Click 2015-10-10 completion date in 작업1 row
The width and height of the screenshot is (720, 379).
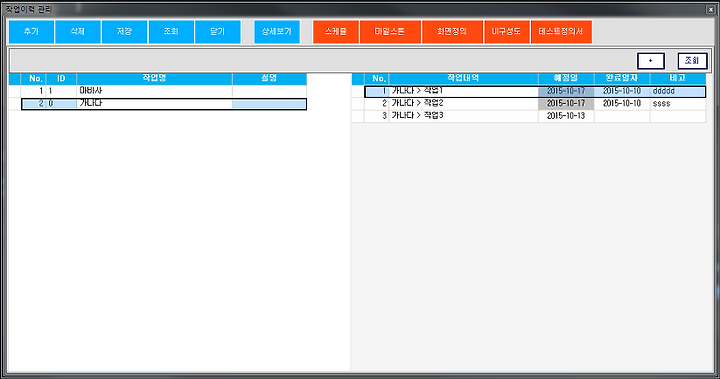click(622, 91)
